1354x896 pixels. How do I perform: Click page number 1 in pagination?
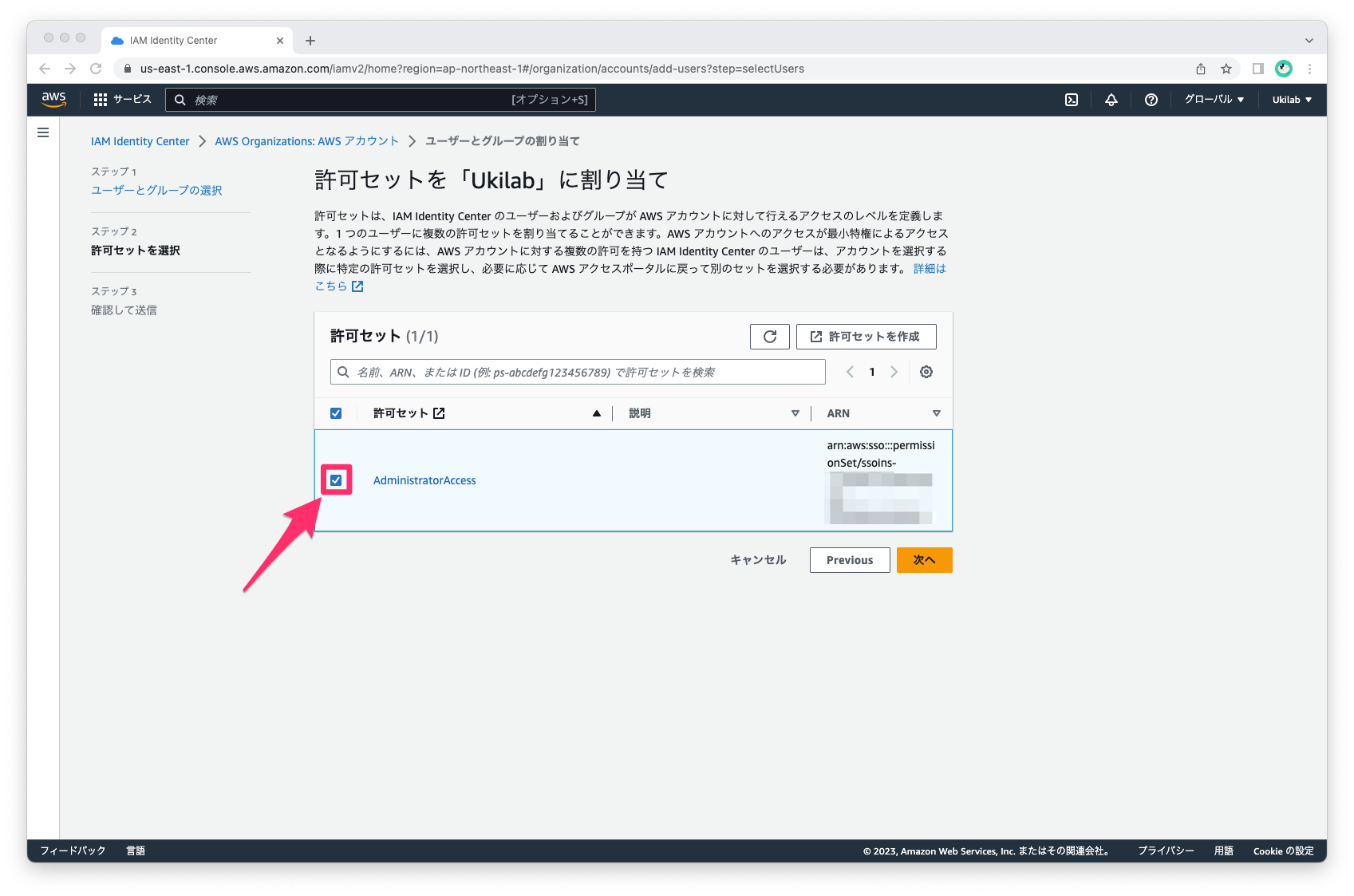coord(871,372)
